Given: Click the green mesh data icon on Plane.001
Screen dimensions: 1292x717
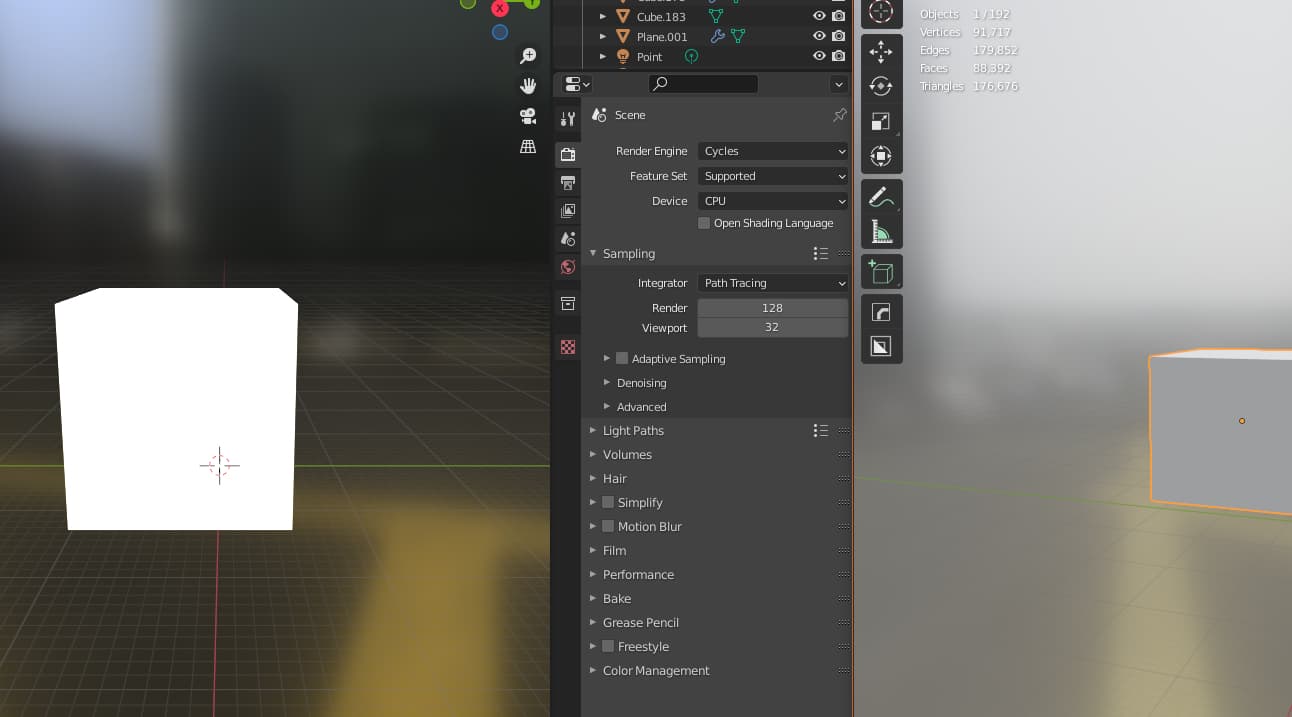Looking at the screenshot, I should click(x=738, y=36).
